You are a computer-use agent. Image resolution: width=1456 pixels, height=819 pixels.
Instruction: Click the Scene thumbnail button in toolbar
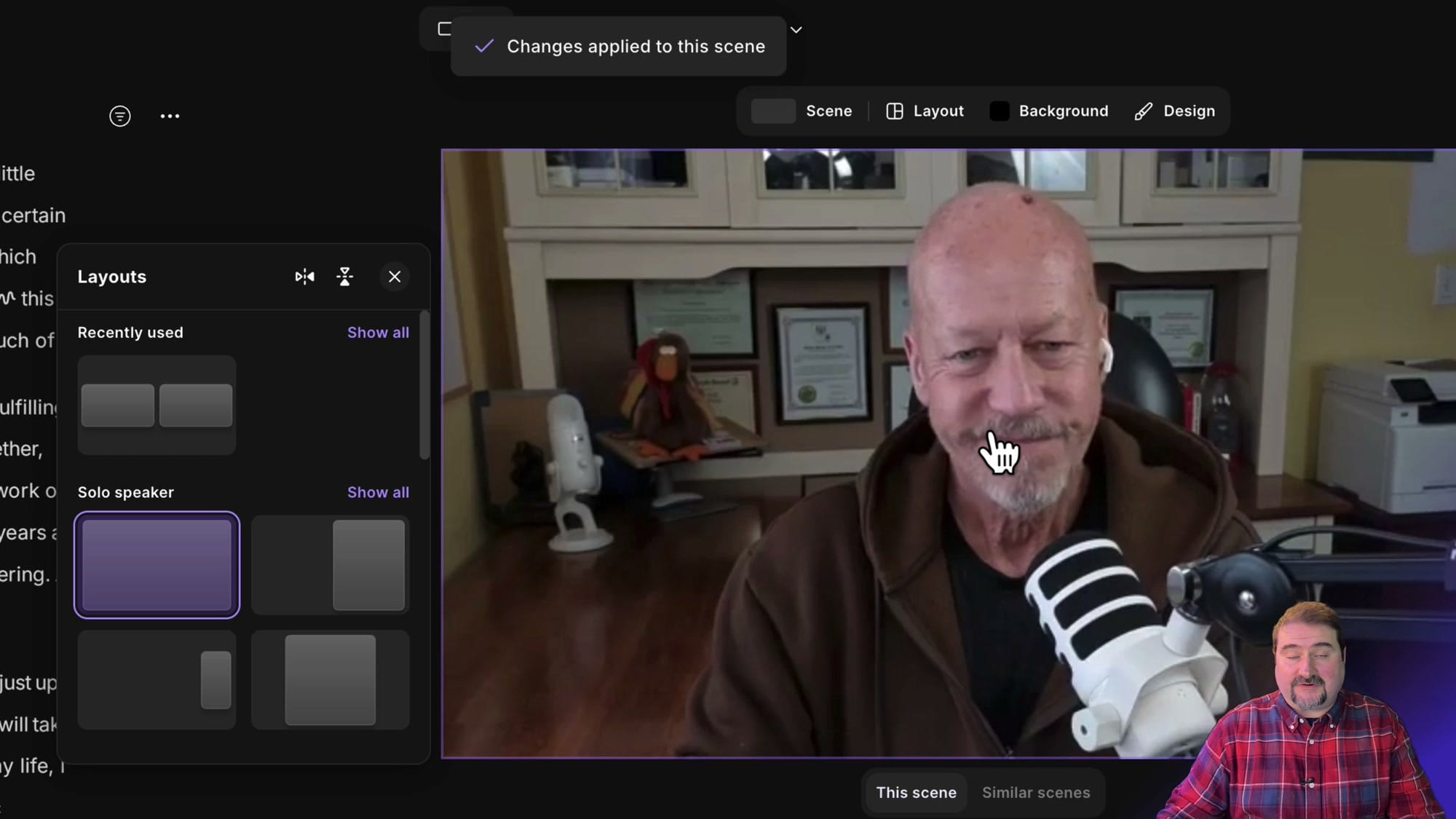(773, 111)
